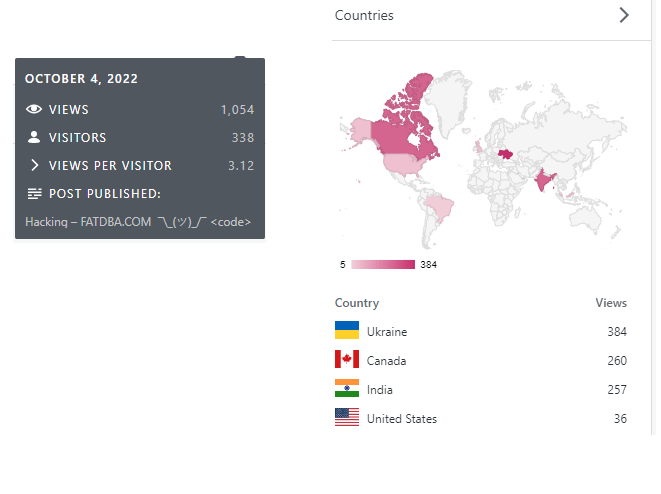Screen dimensions: 661x494
Task: Click the person icon beside Visitors
Action: pyautogui.click(x=34, y=138)
